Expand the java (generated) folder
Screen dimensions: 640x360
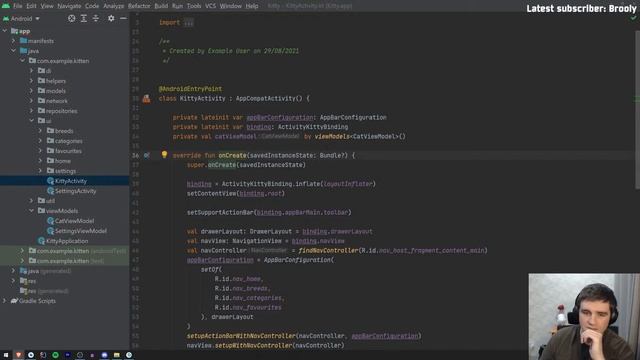13,271
